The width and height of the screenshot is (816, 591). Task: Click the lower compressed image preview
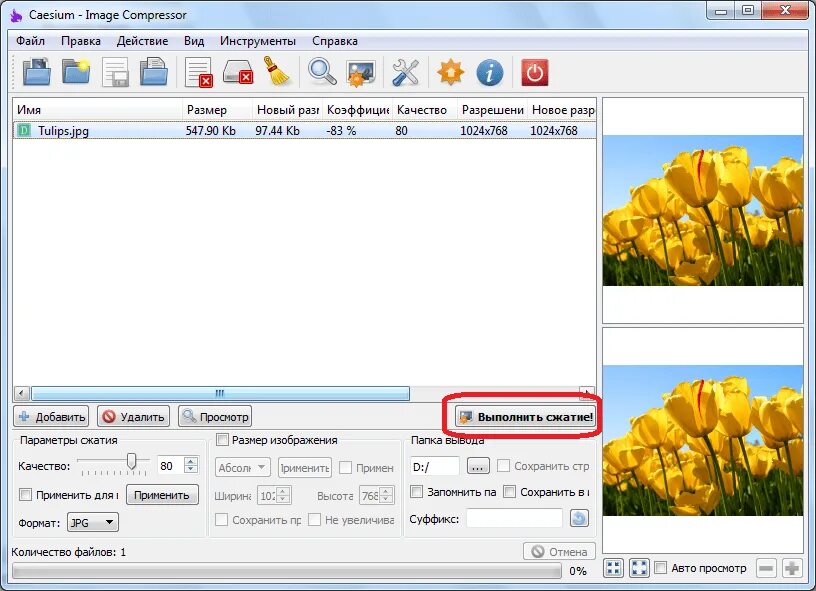click(x=703, y=440)
